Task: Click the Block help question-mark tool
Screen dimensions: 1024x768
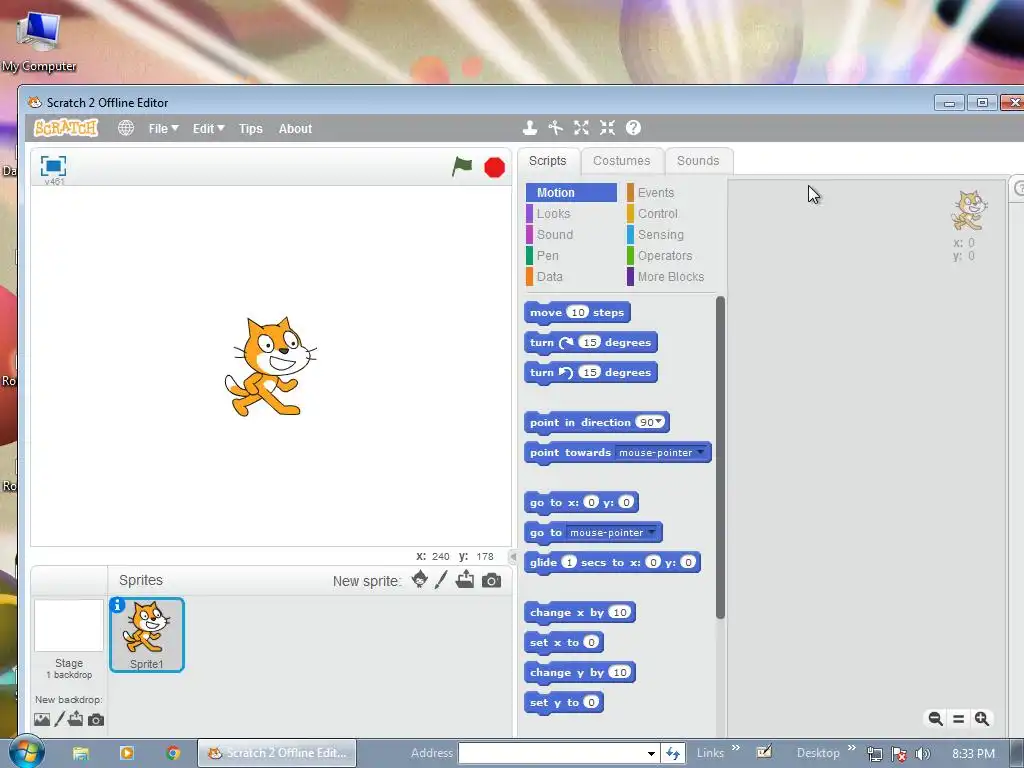Action: [633, 128]
